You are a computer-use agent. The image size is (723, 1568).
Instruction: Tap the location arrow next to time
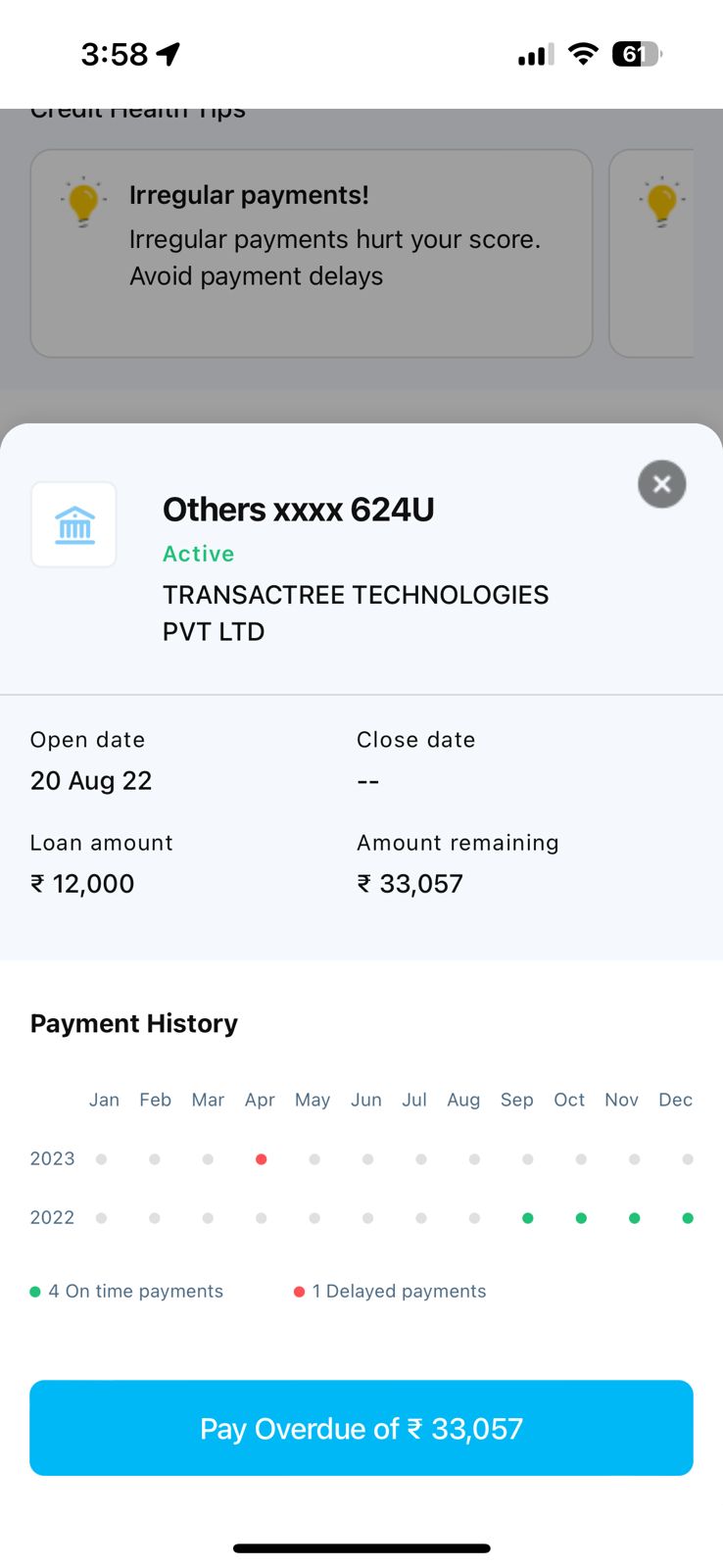[x=169, y=54]
